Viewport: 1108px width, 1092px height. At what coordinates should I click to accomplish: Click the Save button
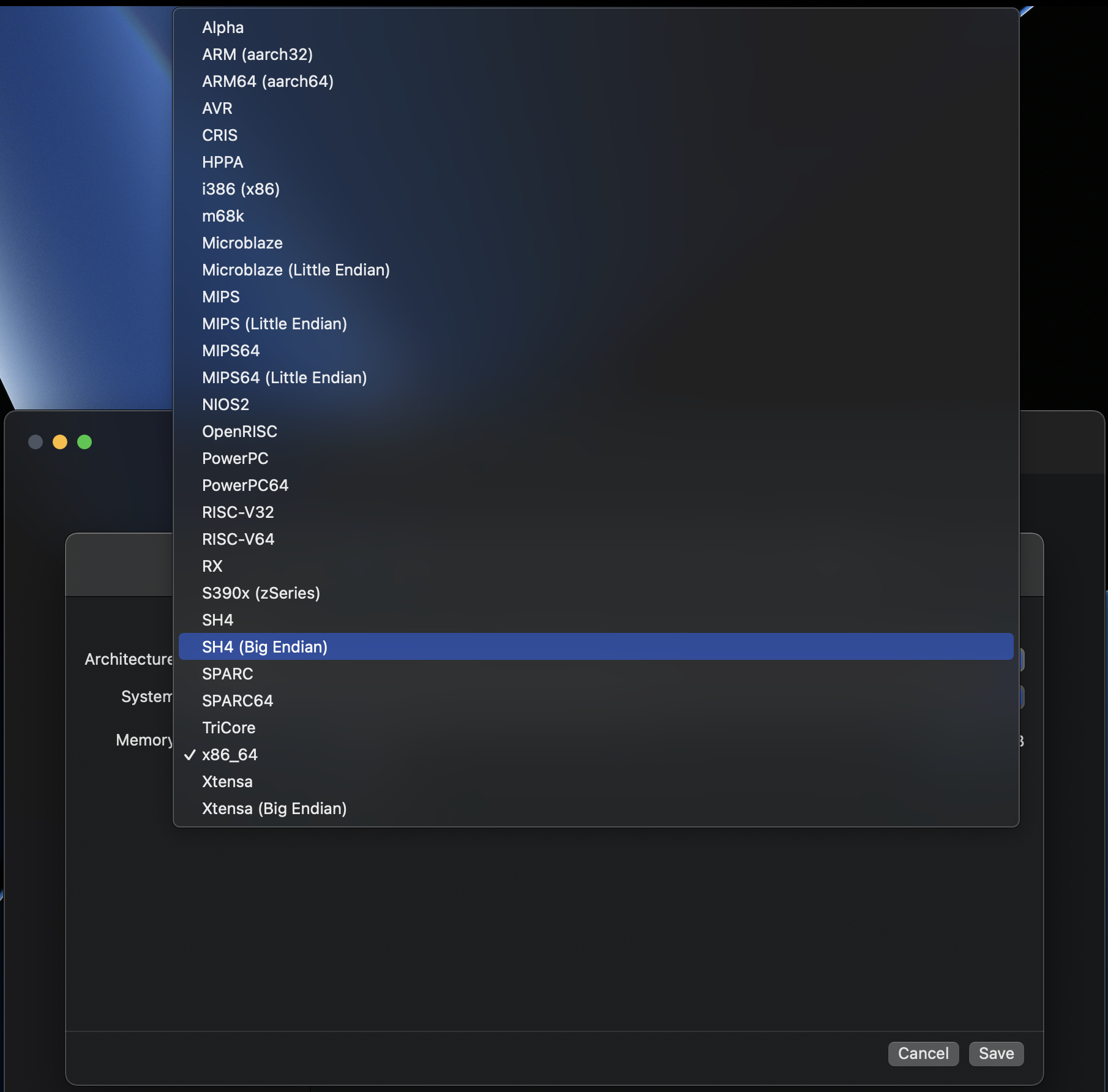(995, 1053)
